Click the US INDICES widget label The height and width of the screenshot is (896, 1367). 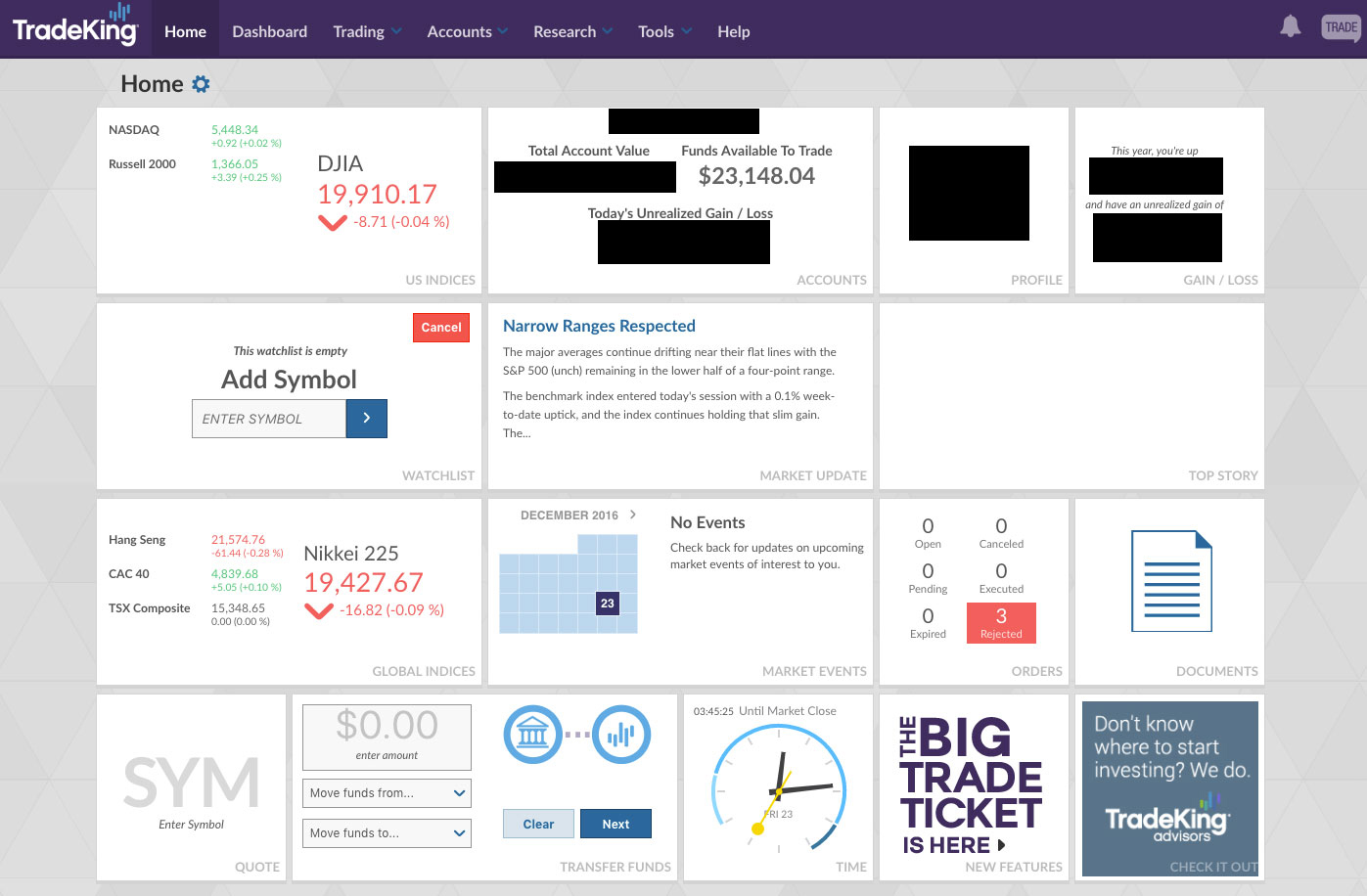(440, 280)
